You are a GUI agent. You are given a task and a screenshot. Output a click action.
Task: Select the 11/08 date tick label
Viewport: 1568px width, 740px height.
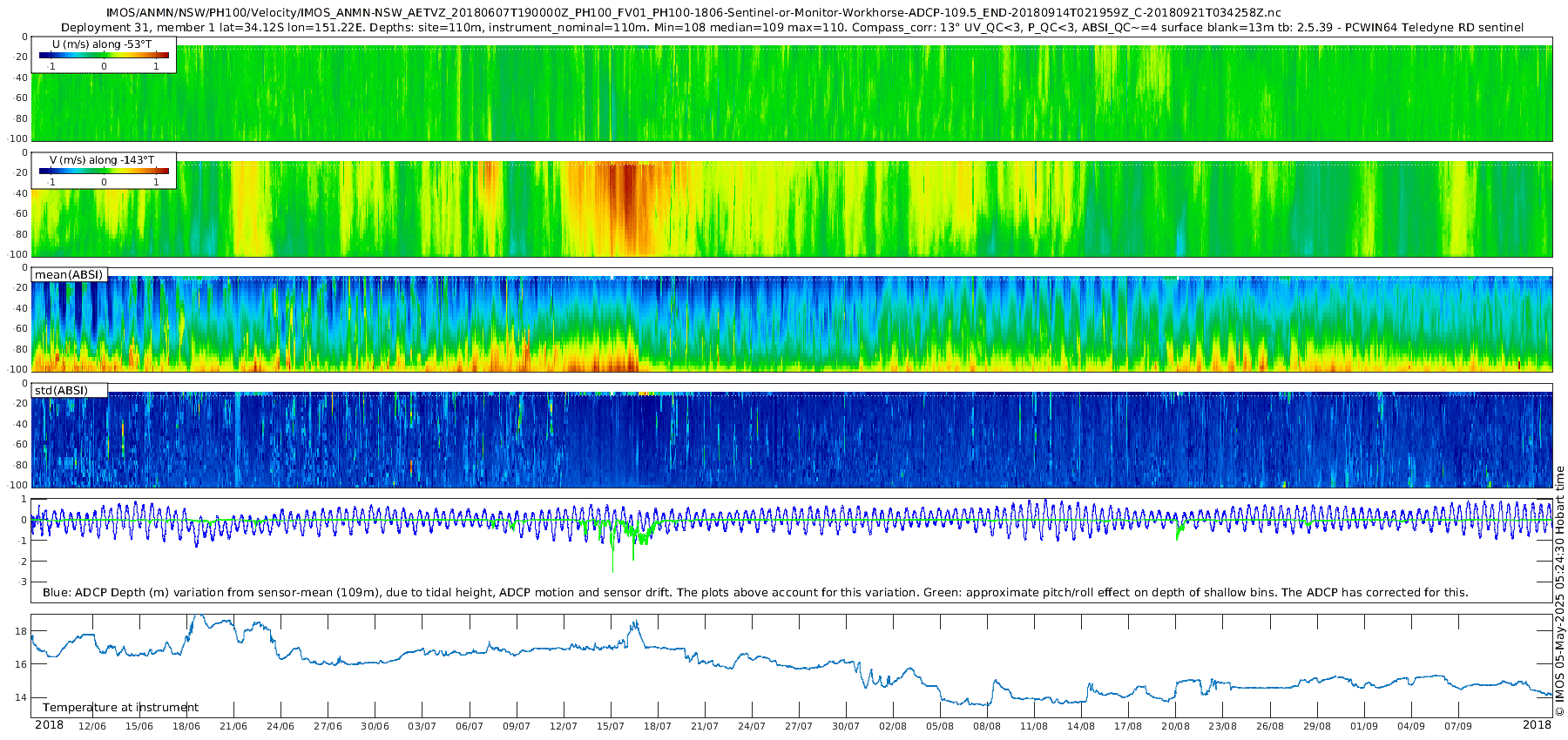tap(1034, 726)
